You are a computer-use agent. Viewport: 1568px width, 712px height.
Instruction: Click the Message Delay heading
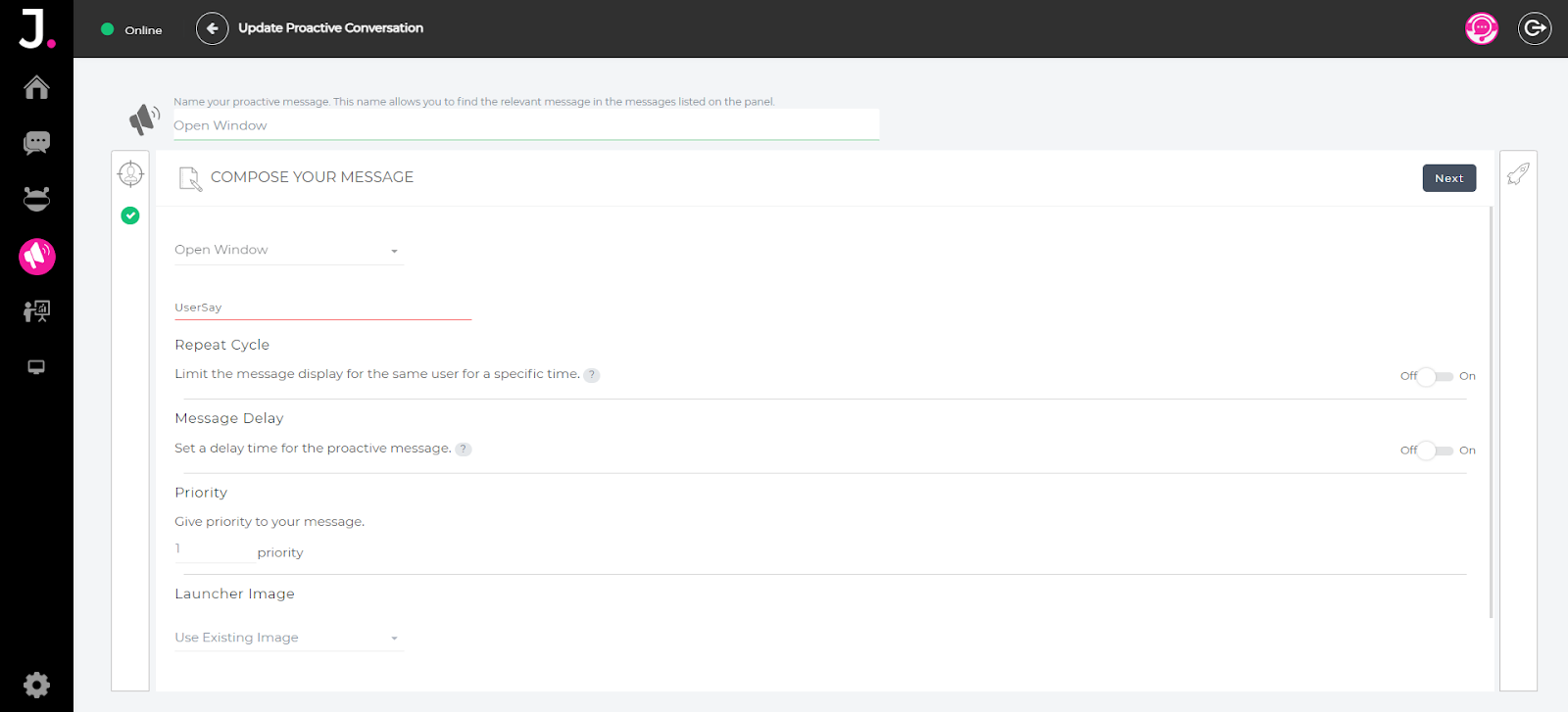[229, 418]
